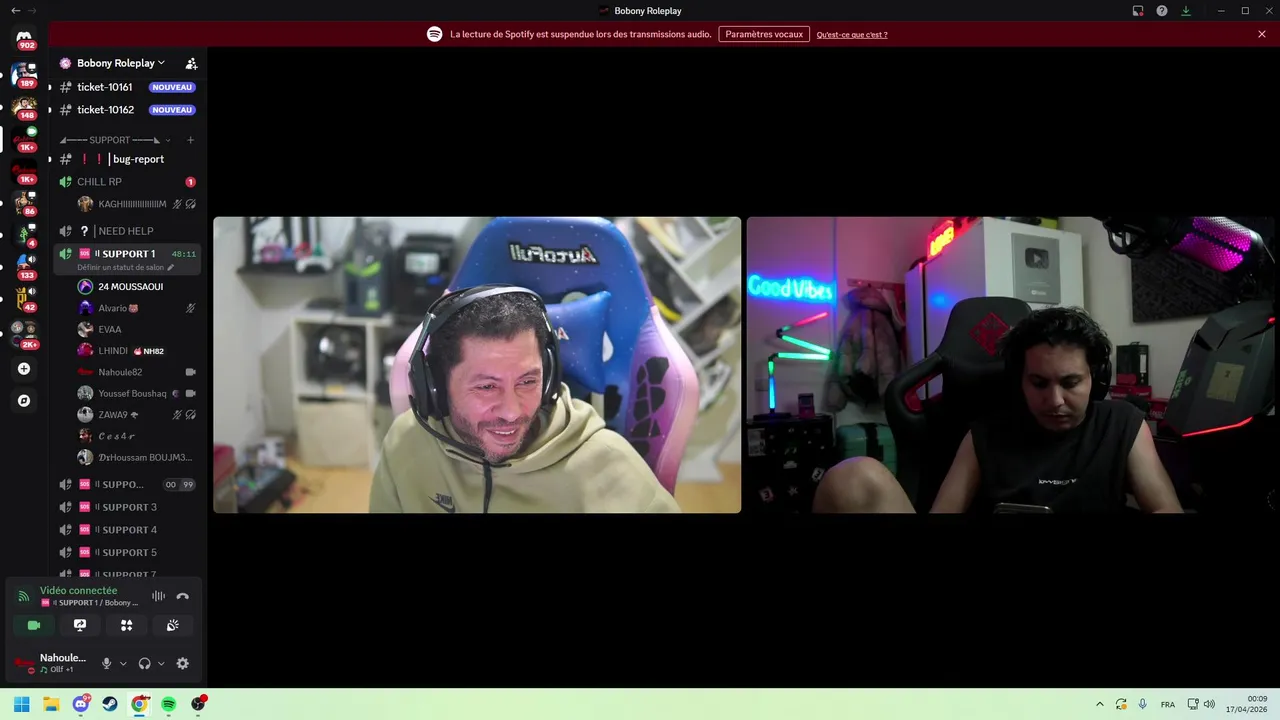Open Spotify from the taskbar

click(x=169, y=704)
